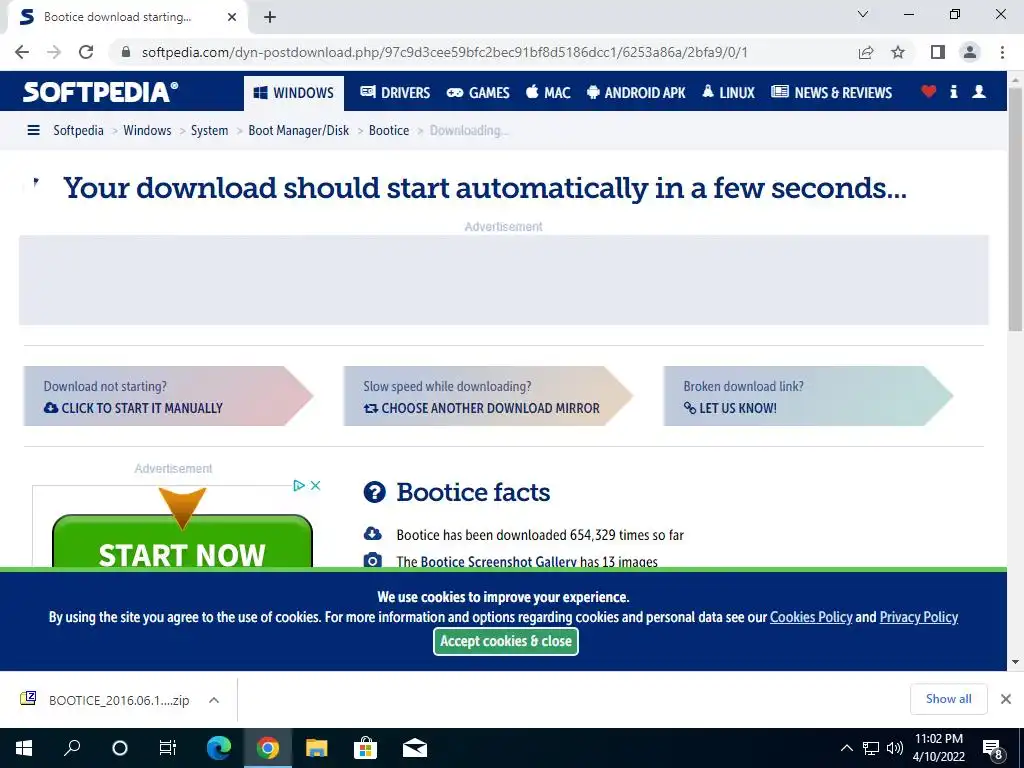Click the info icon in Softpedia header
Image resolution: width=1024 pixels, height=768 pixels.
tap(953, 91)
